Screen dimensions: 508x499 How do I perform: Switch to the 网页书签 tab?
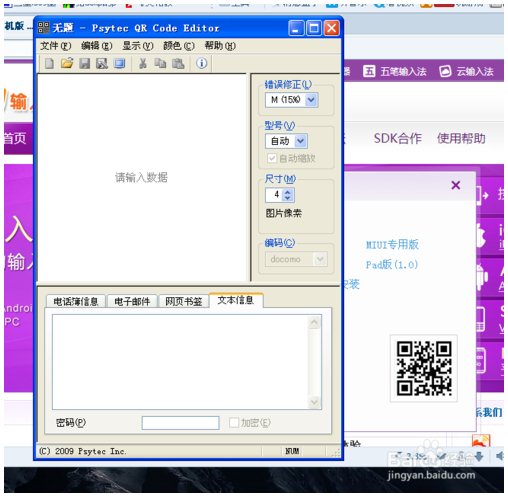click(x=184, y=301)
